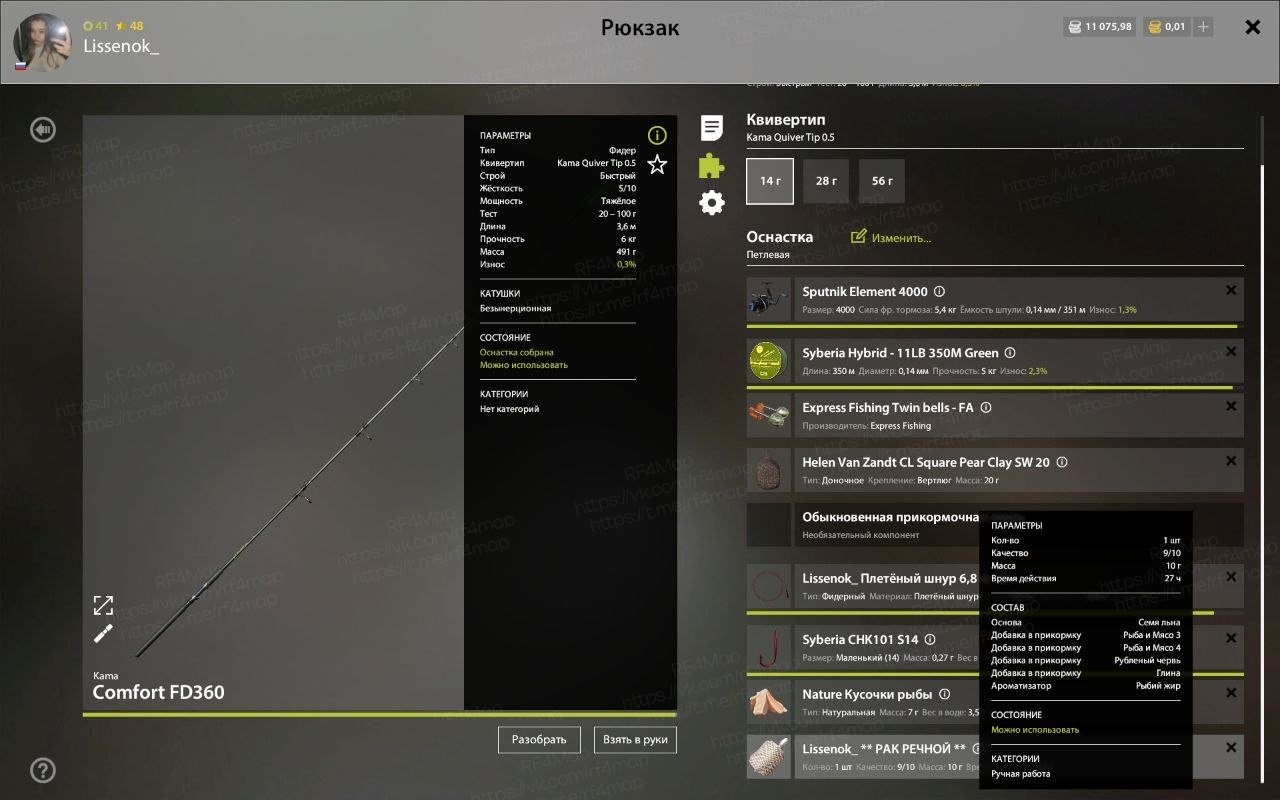Open info for Nature Кусочки рыбы
This screenshot has height=800, width=1280.
944,694
